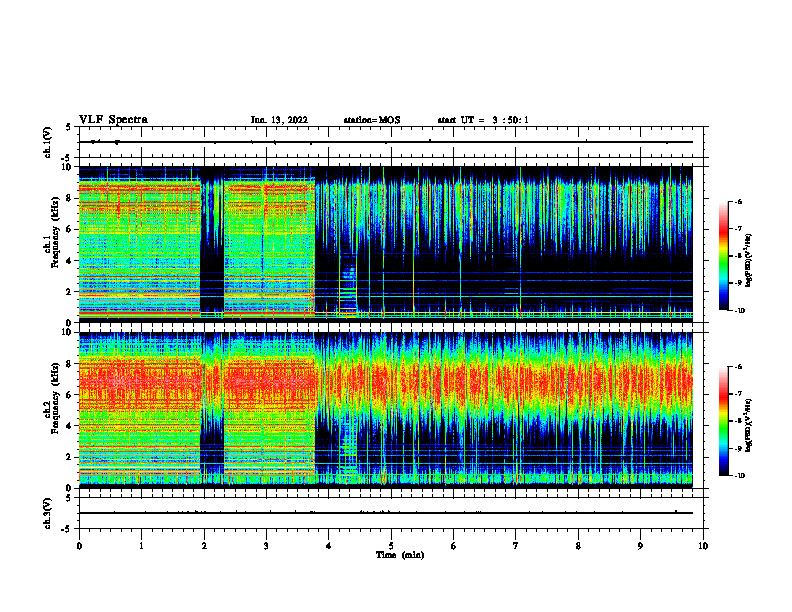Image resolution: width=792 pixels, height=612 pixels.
Task: Click the ch.1 color bar "log(PSD)(V²/Hz)" label
Action: [749, 261]
